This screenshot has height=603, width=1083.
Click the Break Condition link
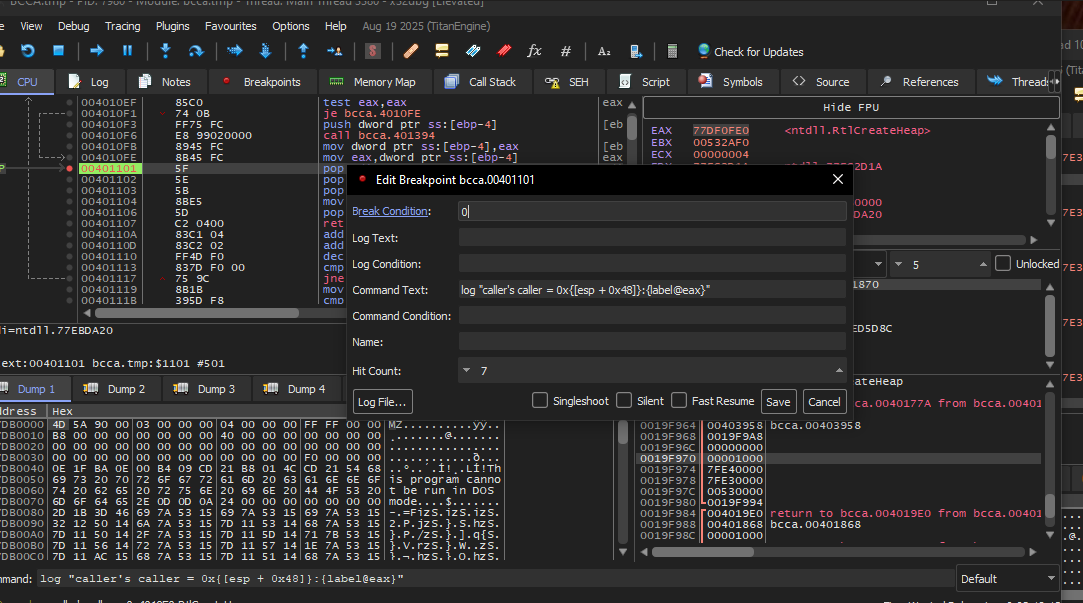pos(391,211)
